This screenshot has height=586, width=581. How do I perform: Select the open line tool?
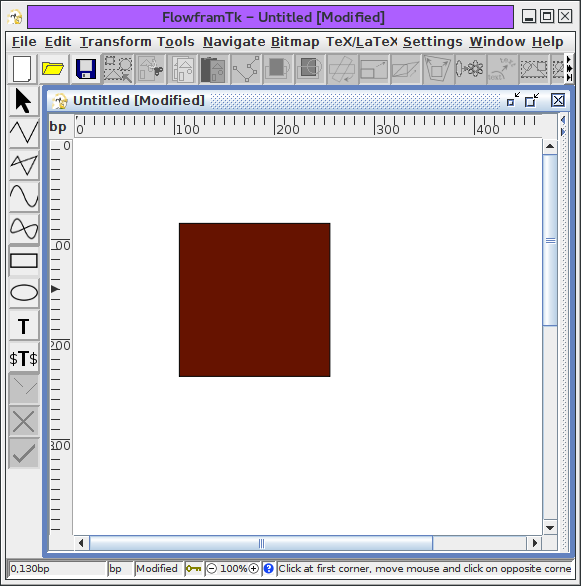pos(24,132)
